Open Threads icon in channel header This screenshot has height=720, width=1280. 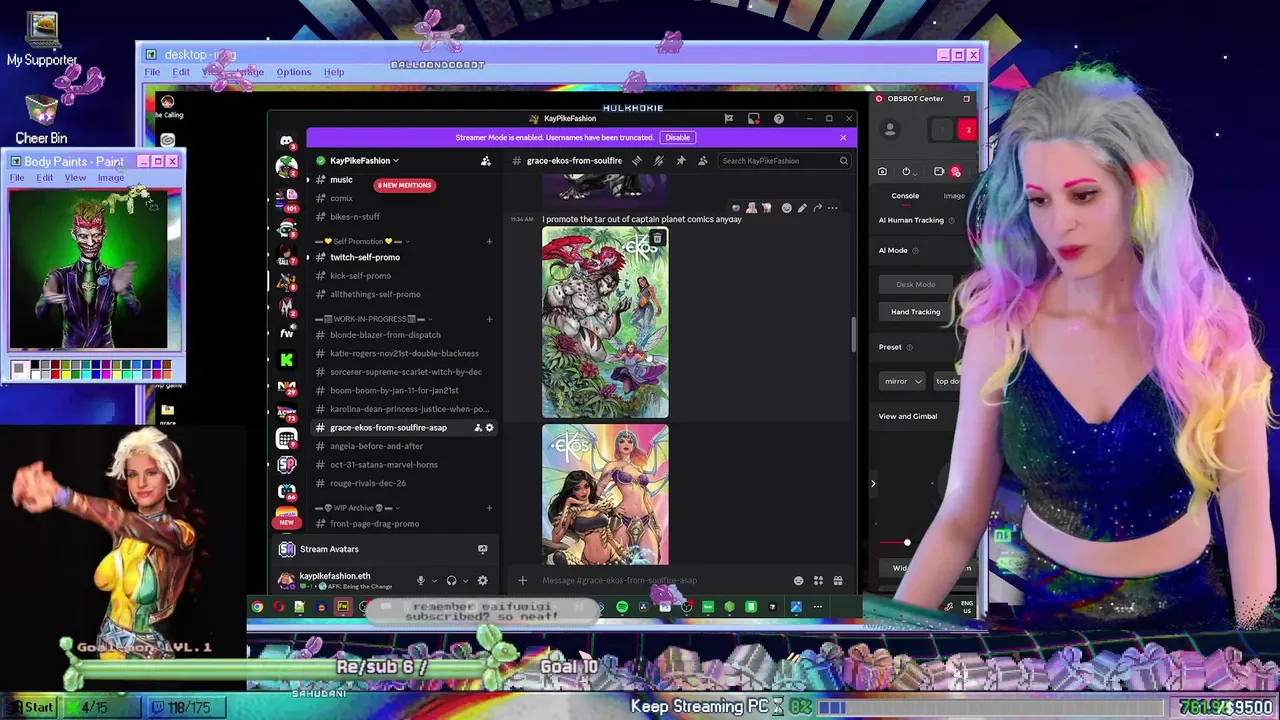click(x=636, y=160)
